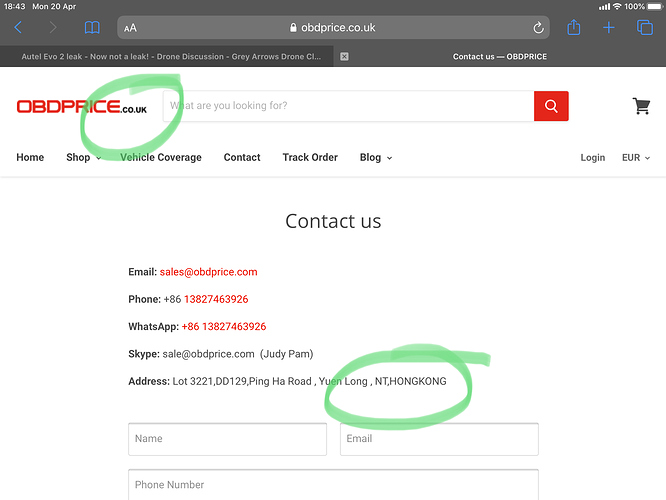Tap the Phone number 13827463926 link
The width and height of the screenshot is (666, 500).
point(216,299)
